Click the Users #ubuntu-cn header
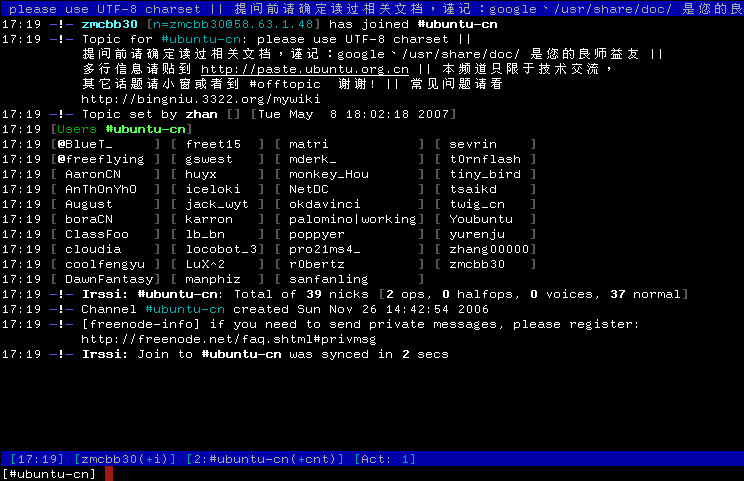This screenshot has height=481, width=744. click(121, 130)
